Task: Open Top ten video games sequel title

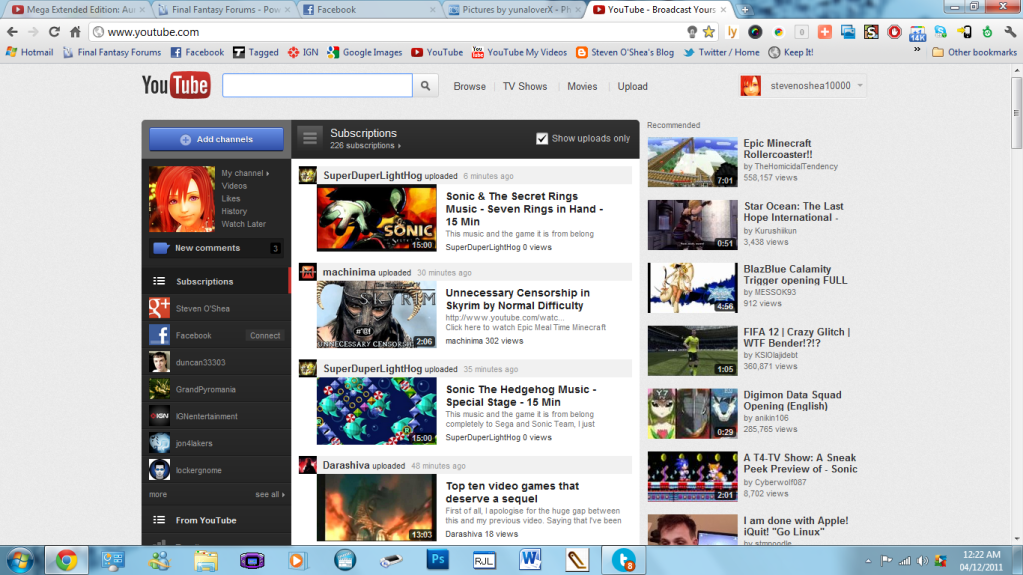Action: [512, 492]
